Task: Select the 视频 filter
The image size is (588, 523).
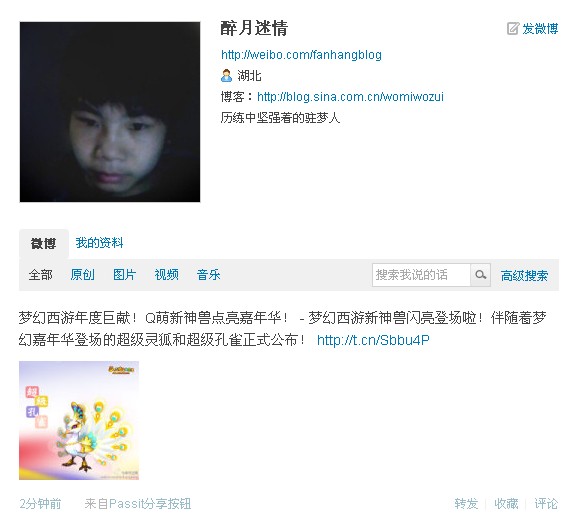Action: 166,275
